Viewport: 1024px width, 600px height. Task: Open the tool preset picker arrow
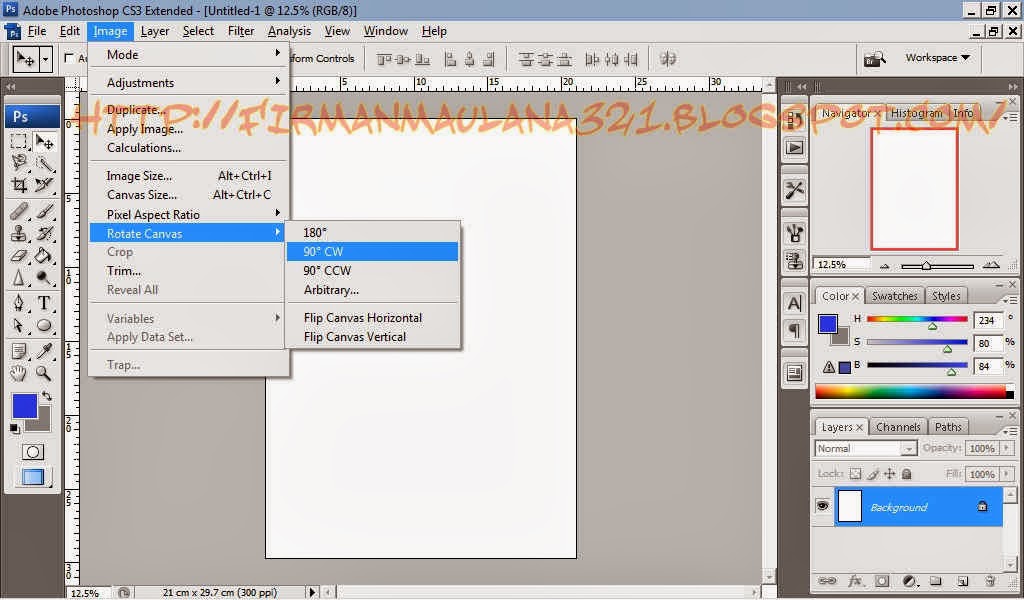tap(46, 59)
